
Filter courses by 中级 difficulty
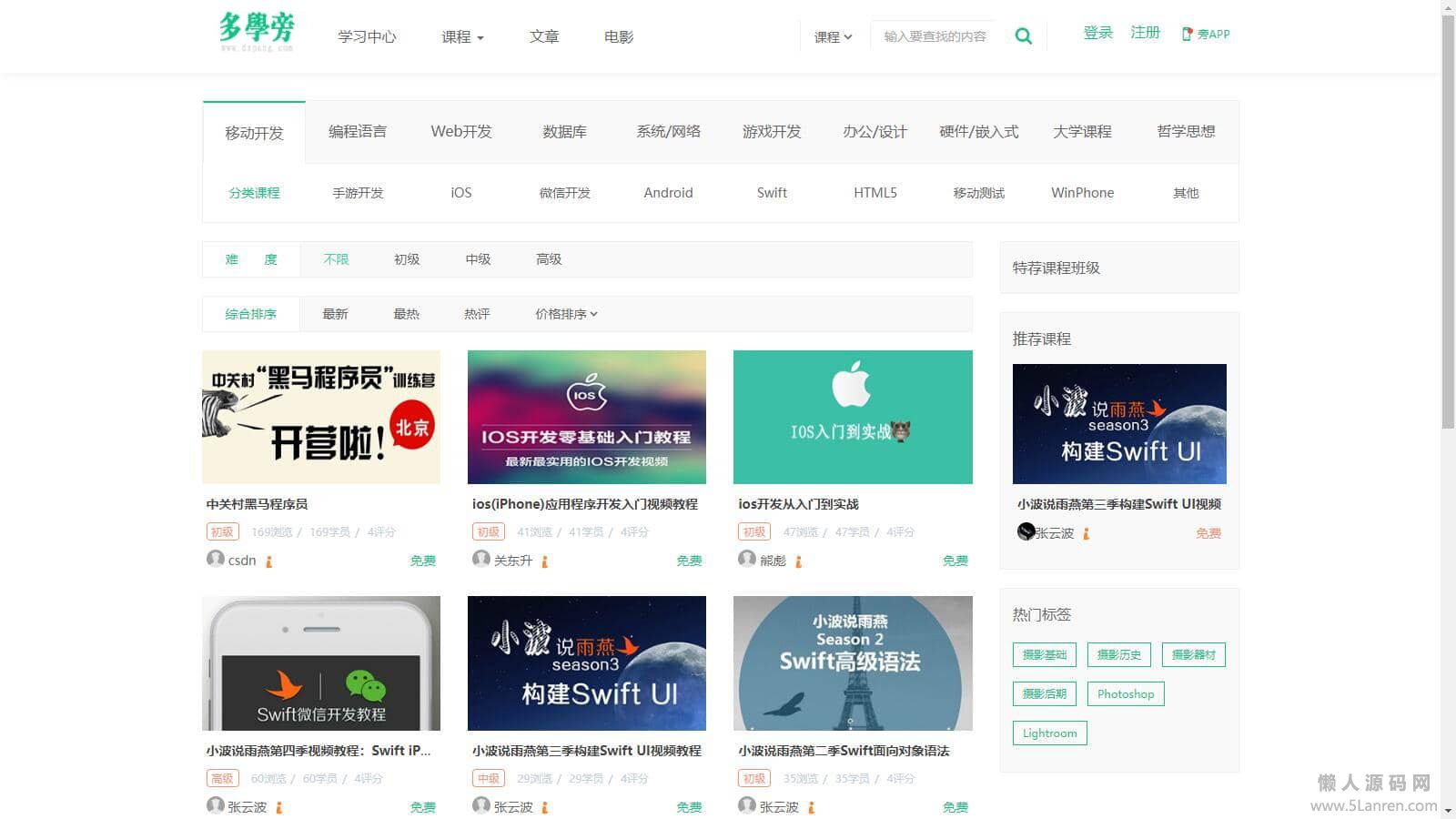pyautogui.click(x=478, y=259)
